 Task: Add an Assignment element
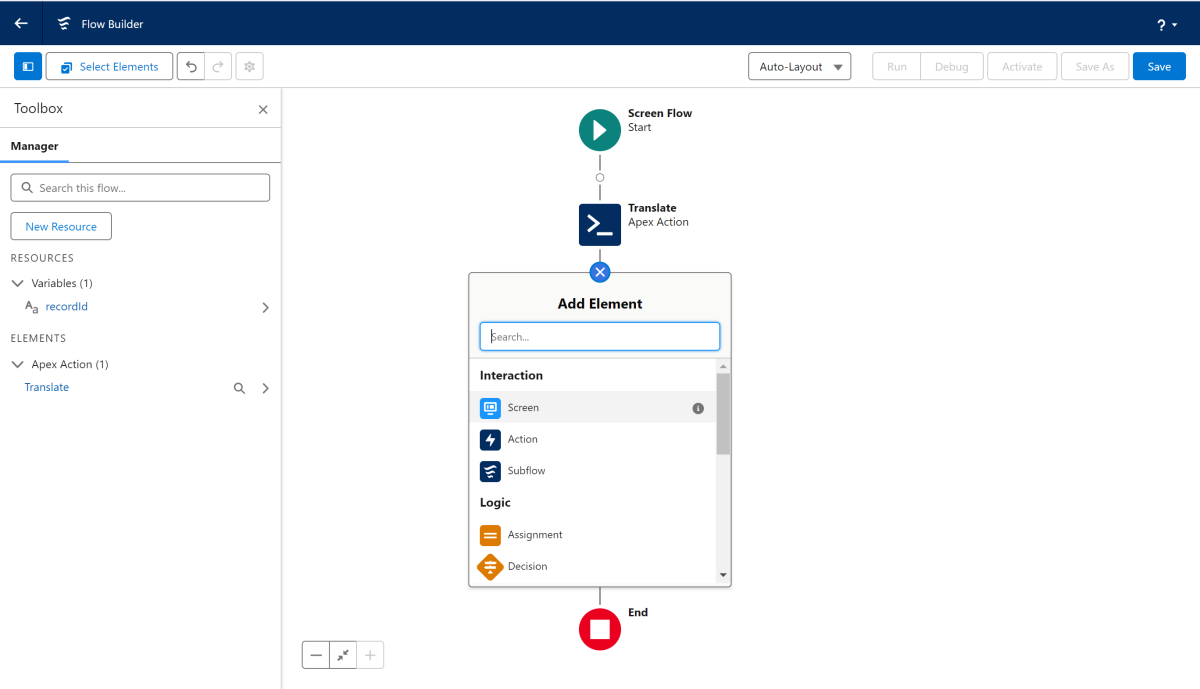[534, 535]
